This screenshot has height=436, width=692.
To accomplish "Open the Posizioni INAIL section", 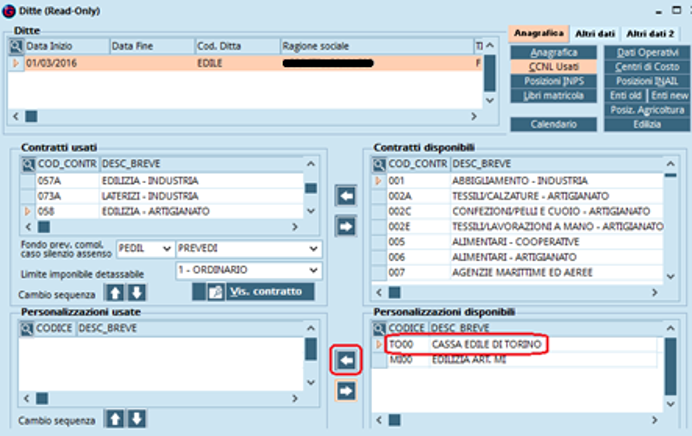I will 647,81.
